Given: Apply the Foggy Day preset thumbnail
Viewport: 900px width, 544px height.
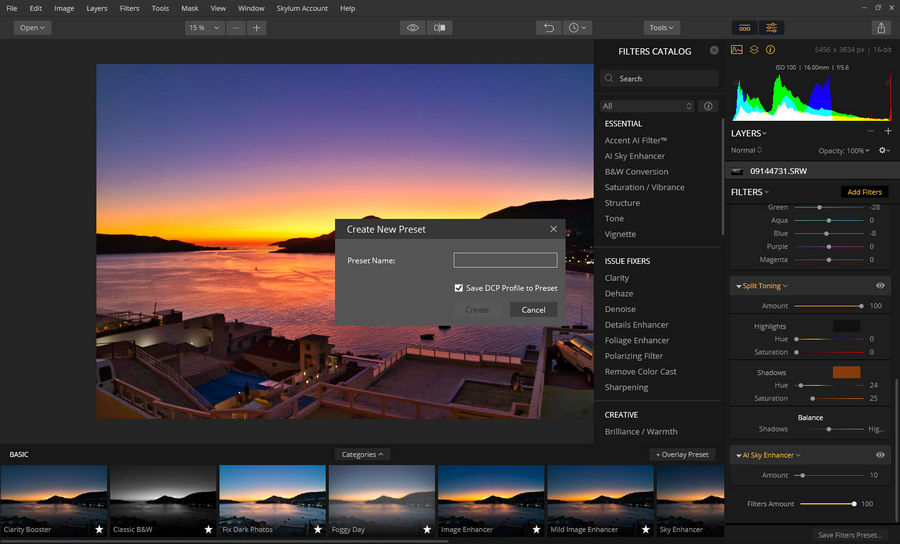Looking at the screenshot, I should click(x=382, y=500).
